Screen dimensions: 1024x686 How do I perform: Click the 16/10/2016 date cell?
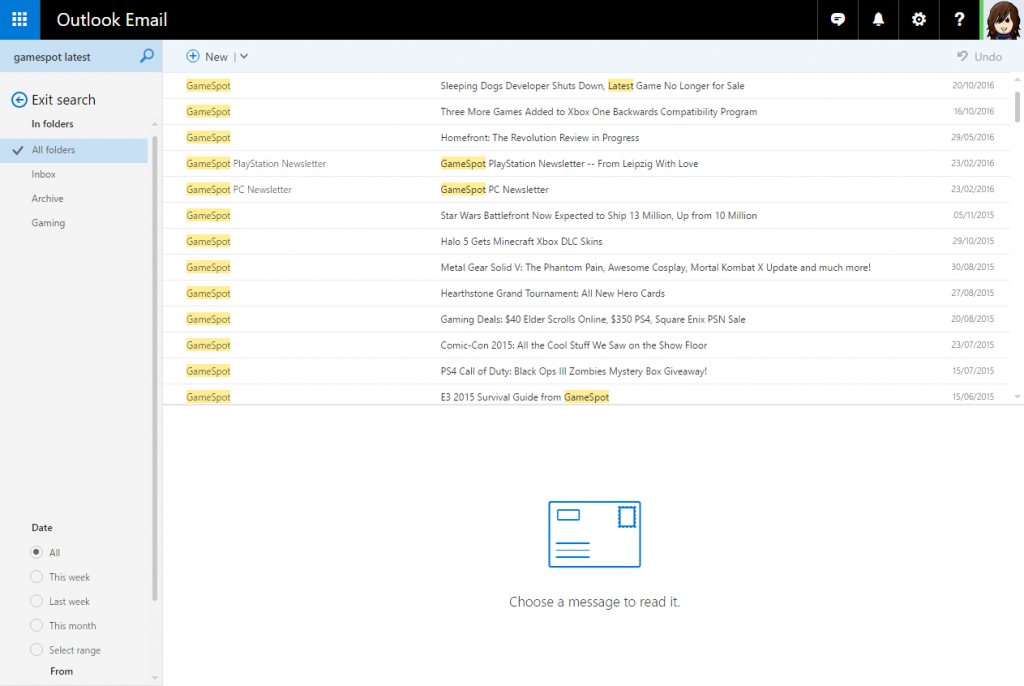coord(974,112)
